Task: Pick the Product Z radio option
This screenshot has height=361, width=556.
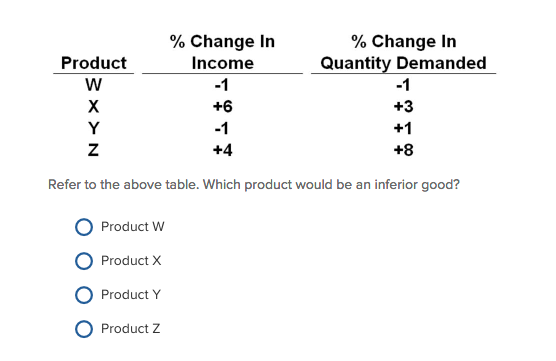Action: 84,329
